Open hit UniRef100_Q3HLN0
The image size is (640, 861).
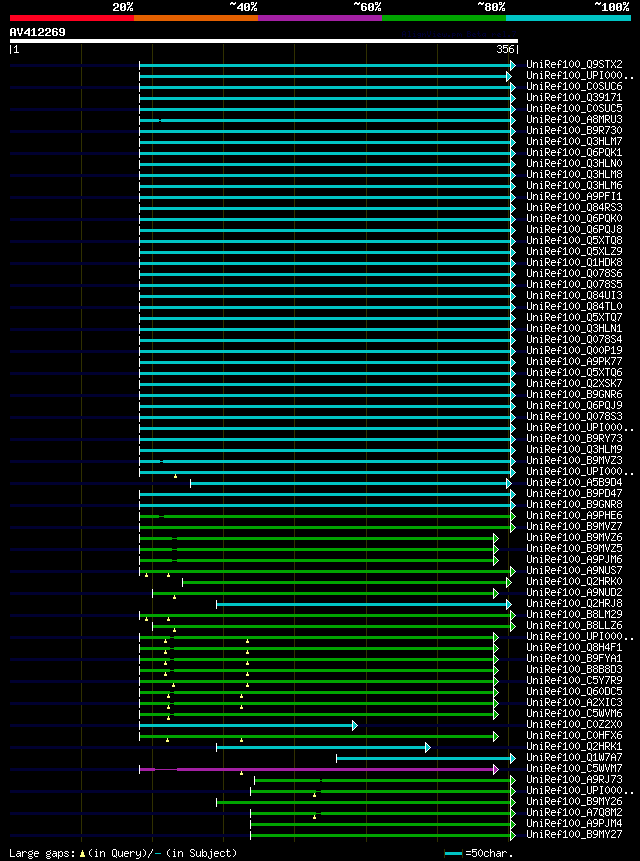[574, 164]
